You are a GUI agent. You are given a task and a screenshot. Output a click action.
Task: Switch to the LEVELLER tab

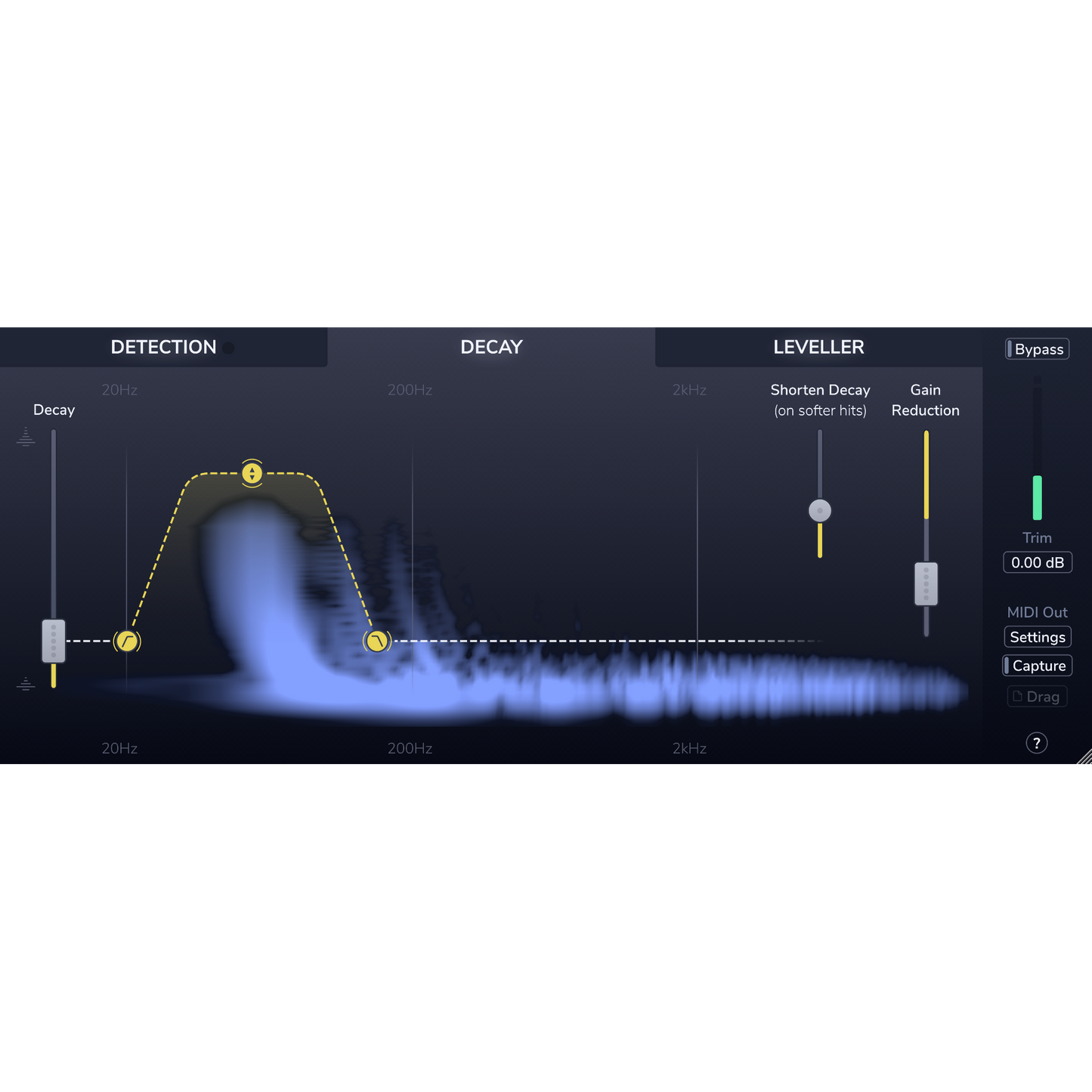[x=818, y=347]
